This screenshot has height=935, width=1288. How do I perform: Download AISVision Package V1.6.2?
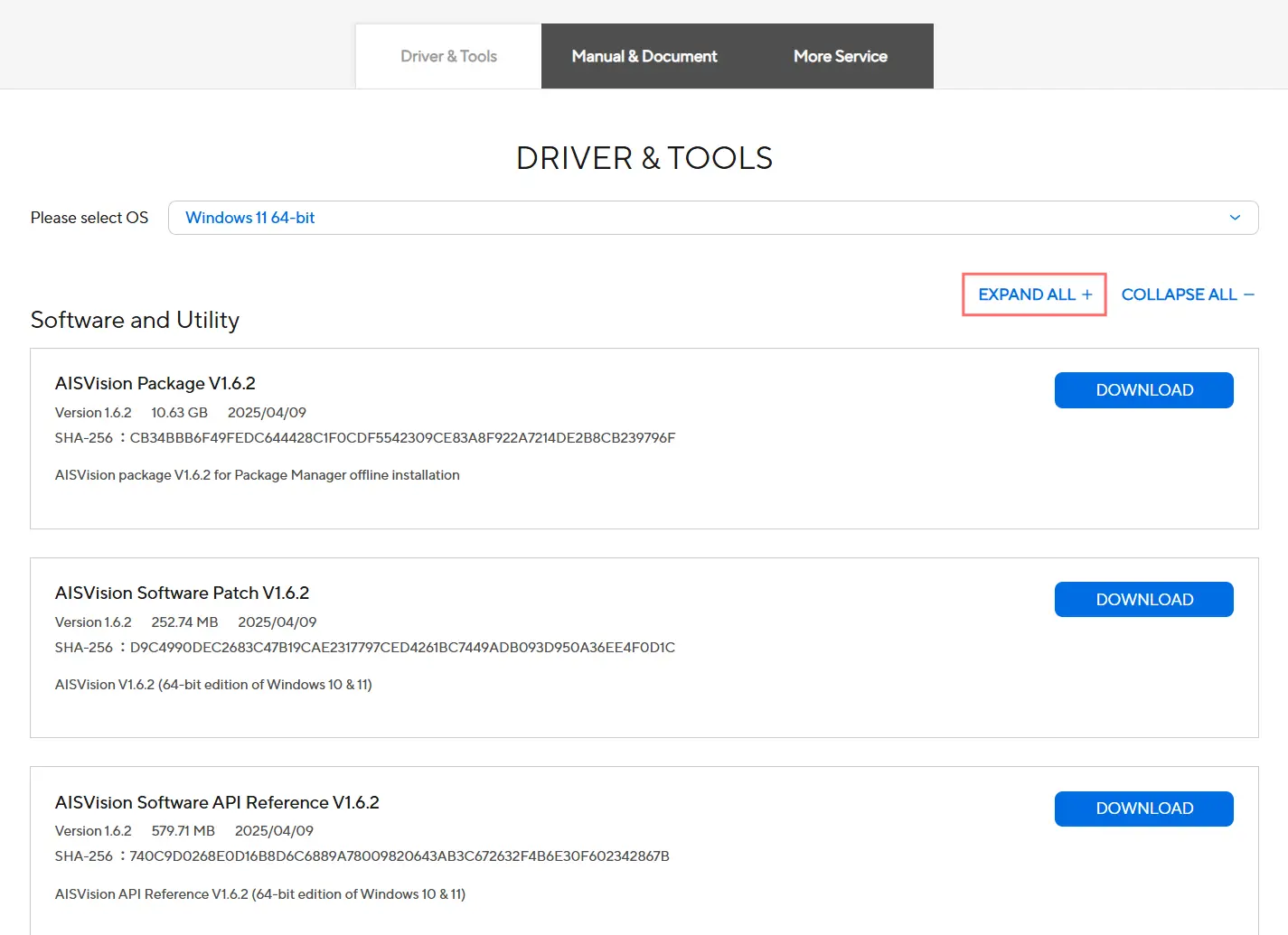click(1144, 390)
